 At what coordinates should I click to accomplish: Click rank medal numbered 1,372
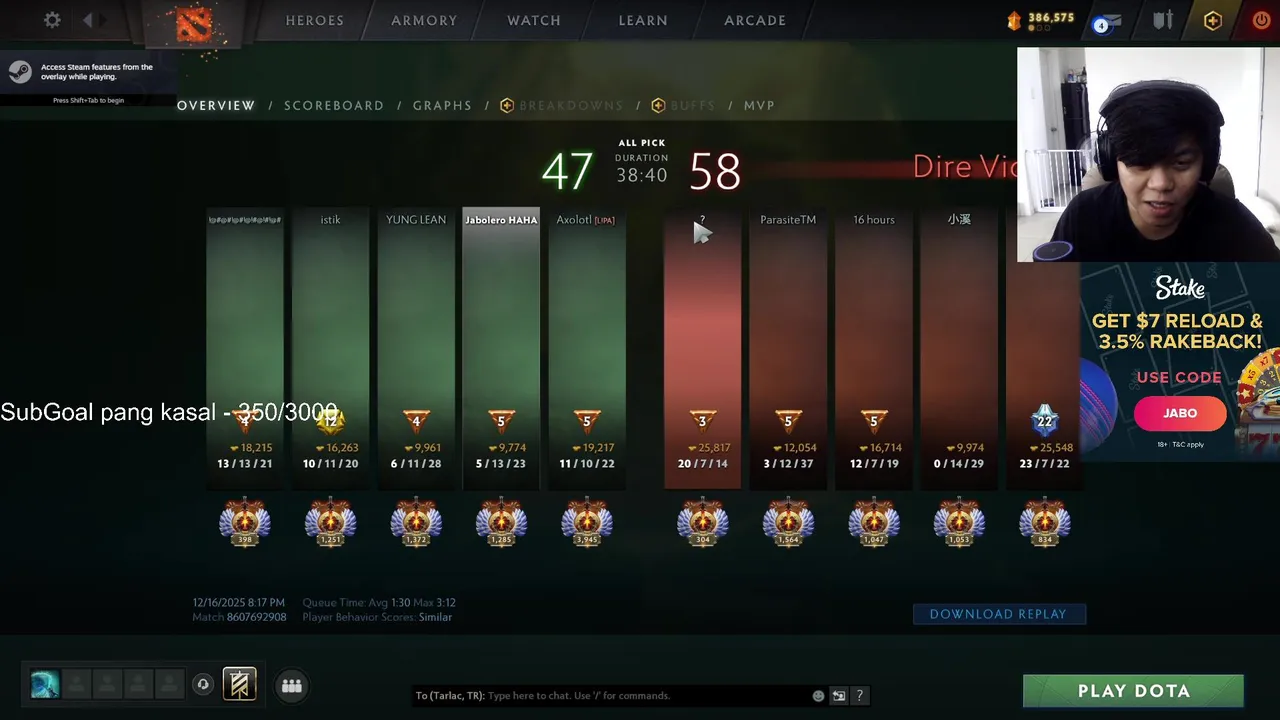click(x=416, y=523)
